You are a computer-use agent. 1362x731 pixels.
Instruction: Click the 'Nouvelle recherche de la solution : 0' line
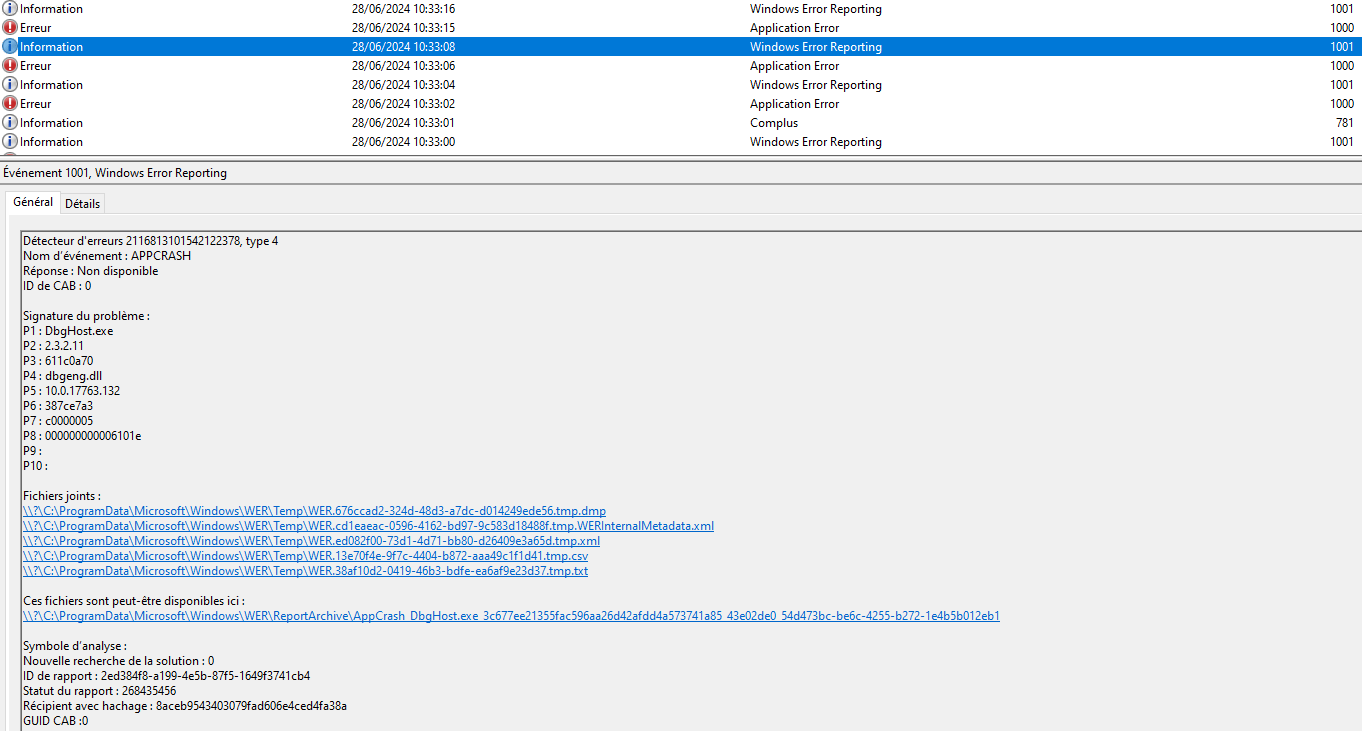118,661
